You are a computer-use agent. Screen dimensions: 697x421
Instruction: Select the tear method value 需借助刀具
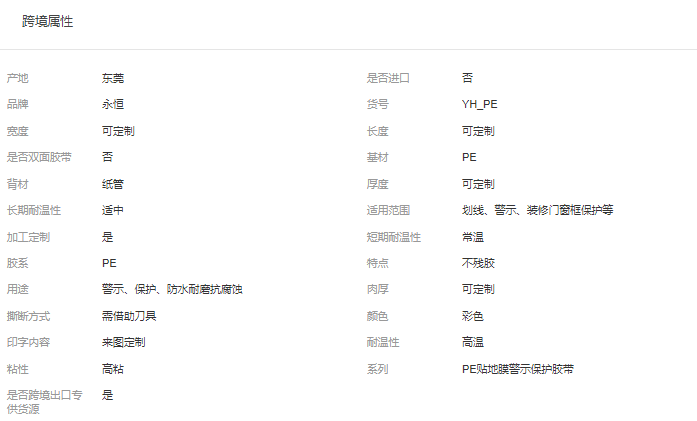click(x=129, y=316)
